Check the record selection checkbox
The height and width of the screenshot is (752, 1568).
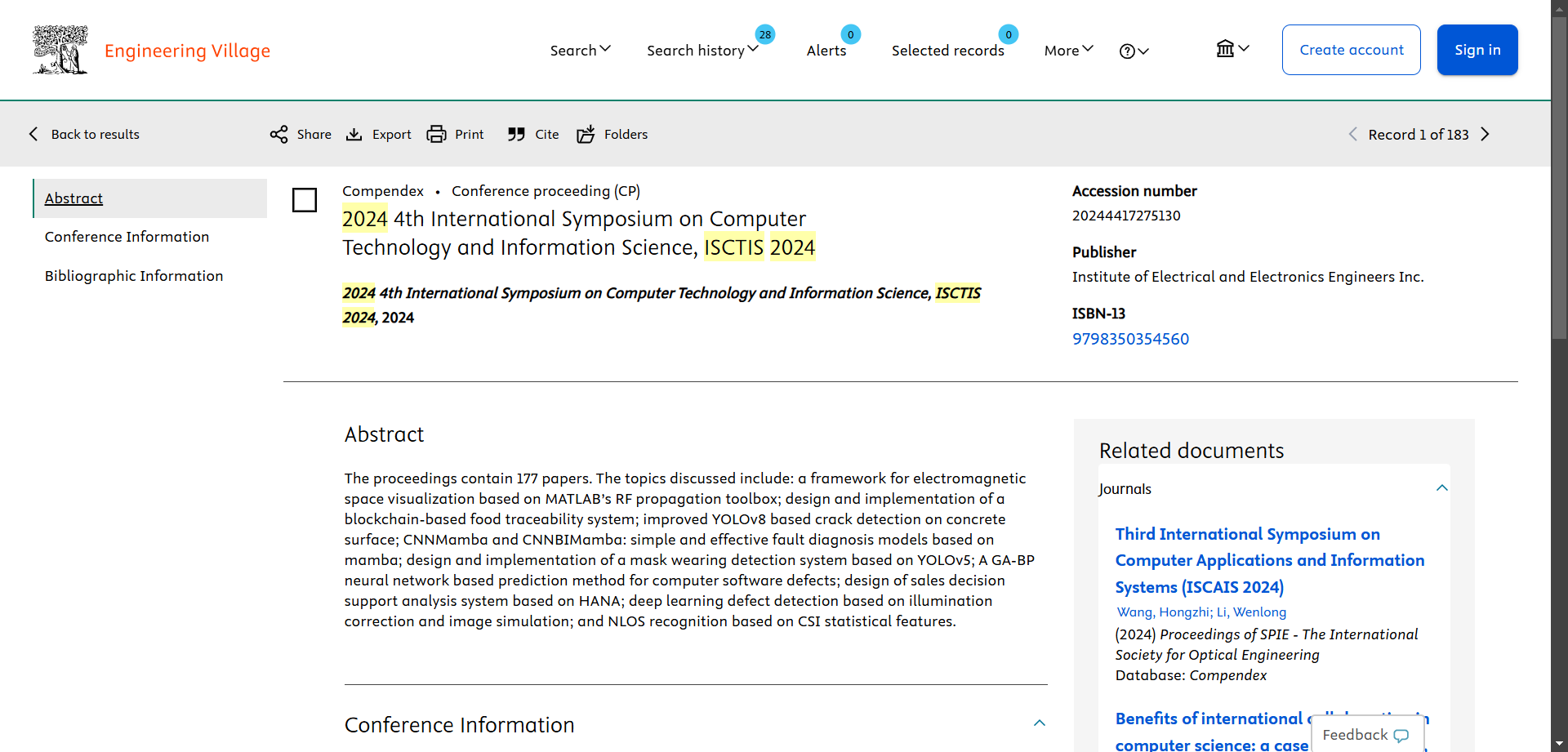pos(305,200)
